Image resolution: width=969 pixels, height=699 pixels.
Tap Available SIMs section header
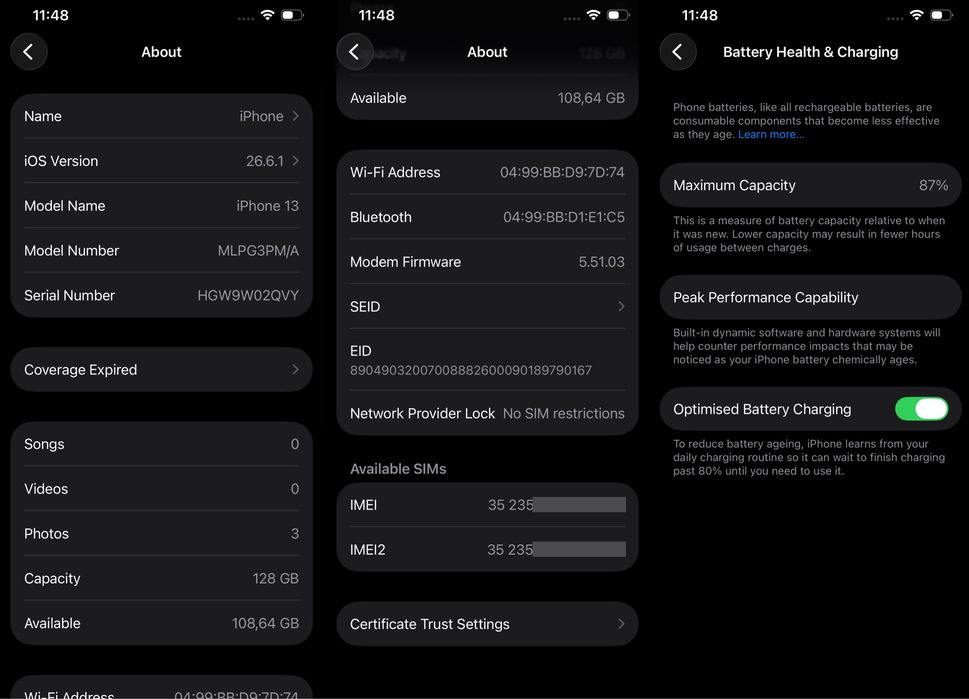click(x=398, y=469)
